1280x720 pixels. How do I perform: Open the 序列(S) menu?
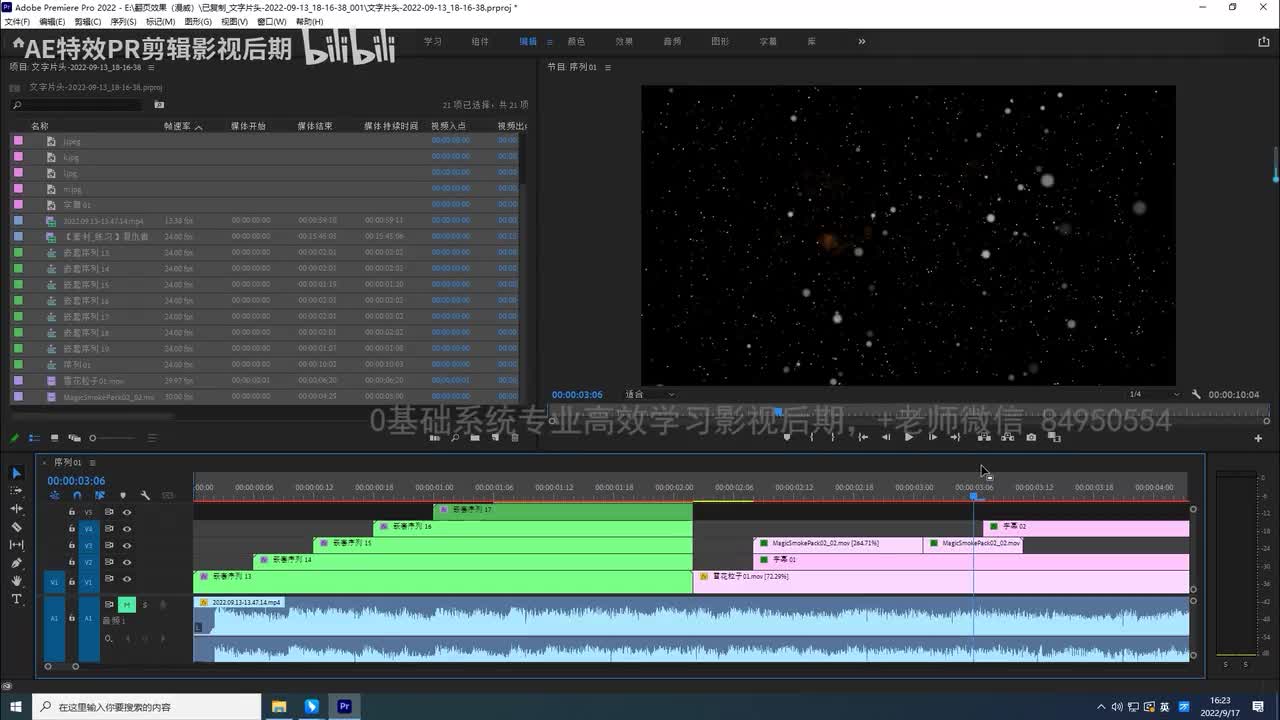[x=123, y=21]
